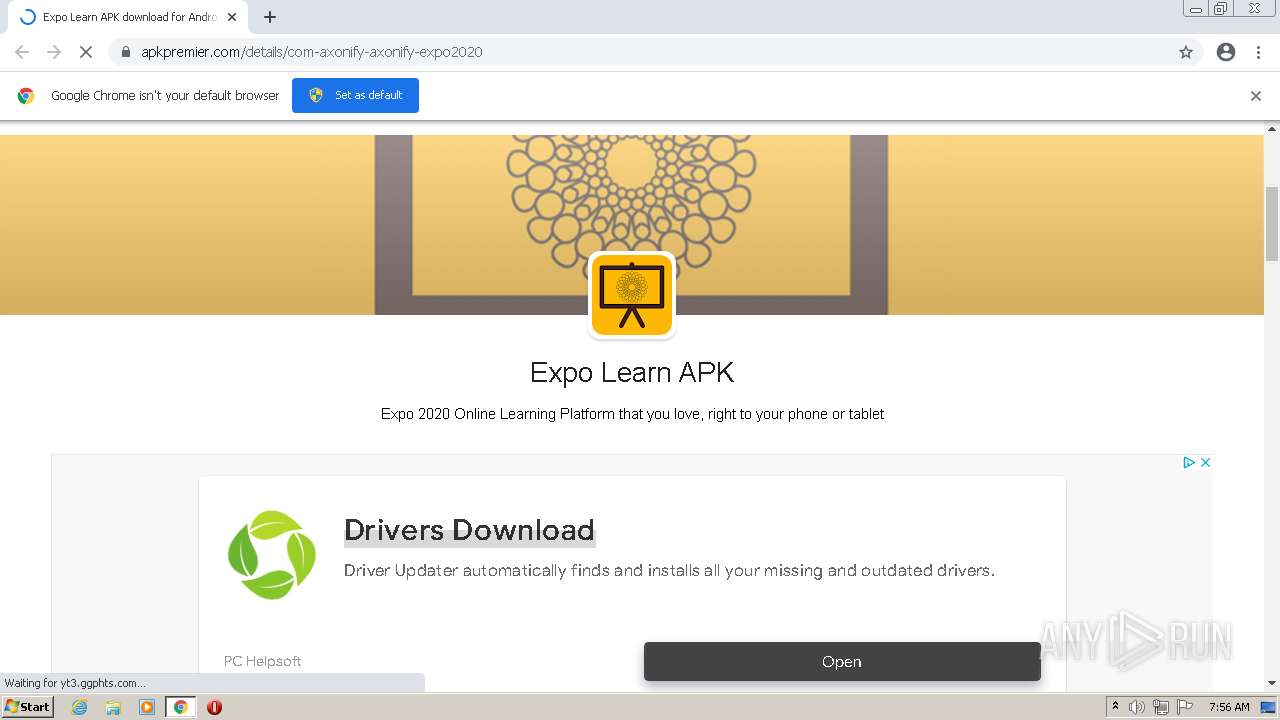Image resolution: width=1280 pixels, height=720 pixels.
Task: Click the show desktop tray icon
Action: click(1269, 707)
